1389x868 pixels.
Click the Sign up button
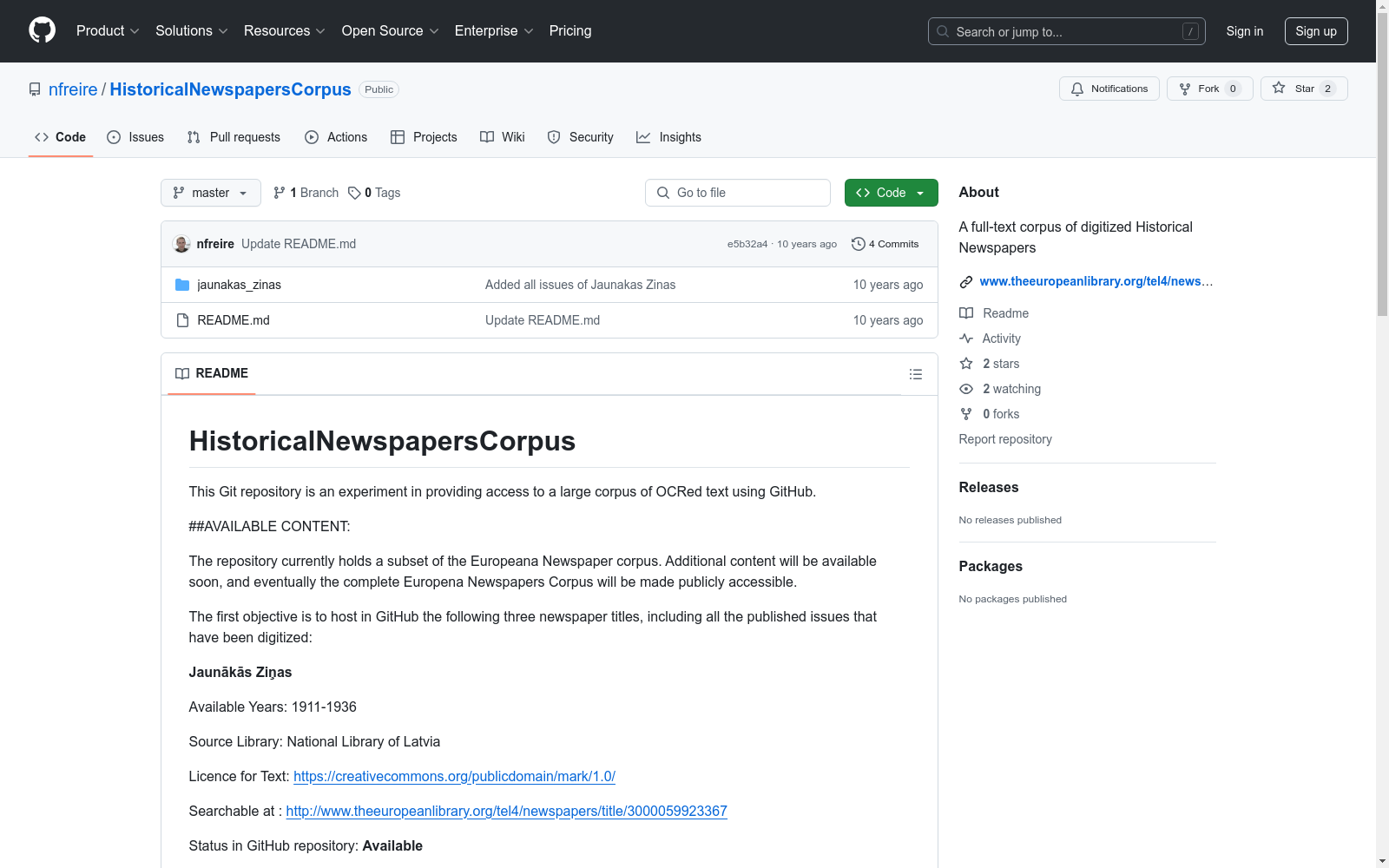pos(1316,31)
